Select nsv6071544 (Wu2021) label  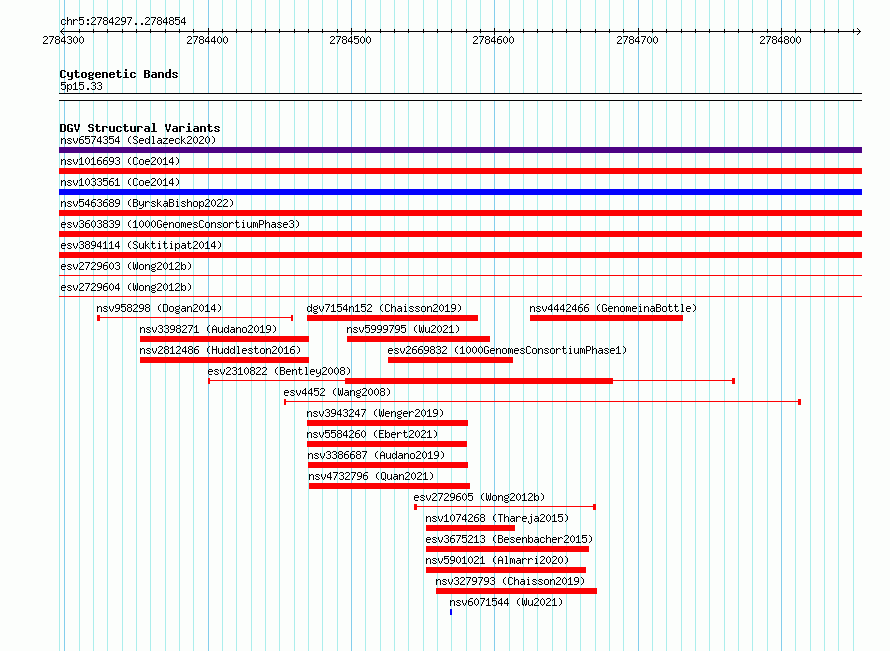coord(506,602)
